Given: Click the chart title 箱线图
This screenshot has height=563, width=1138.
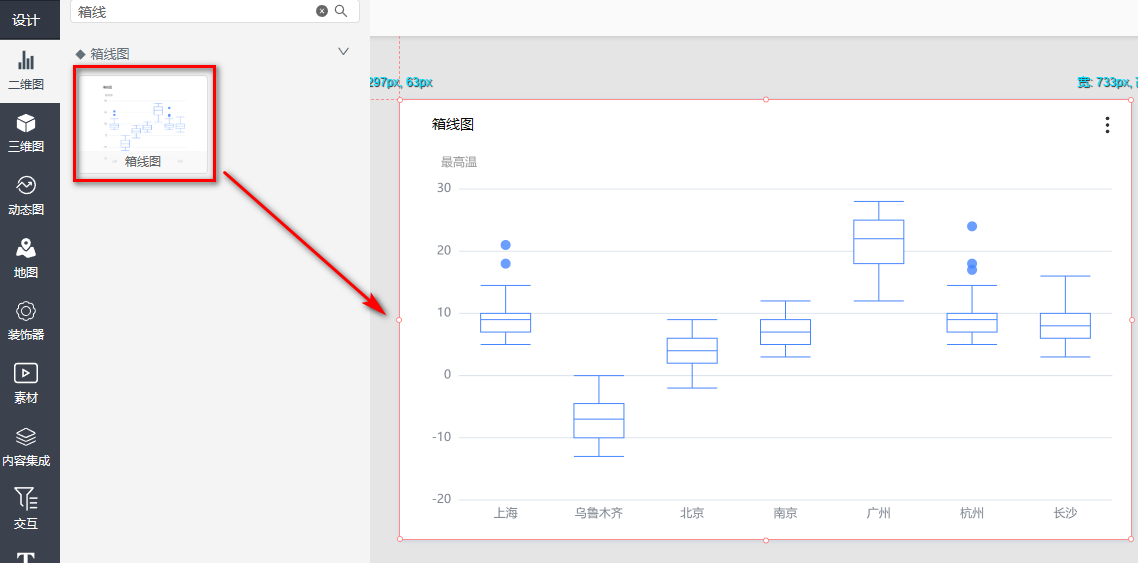Looking at the screenshot, I should click(x=453, y=124).
